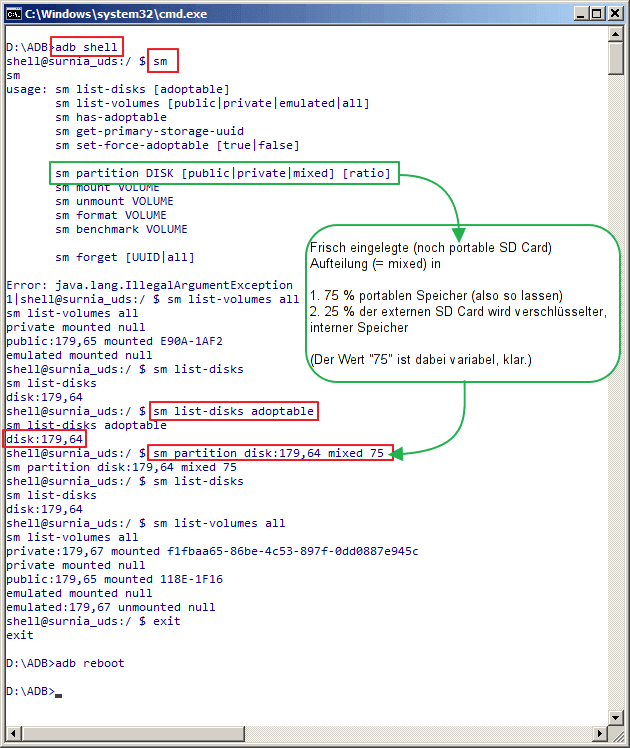Click 'public:179,65 mounted 118E-1F16' line
Image resolution: width=630 pixels, height=748 pixels.
114,579
